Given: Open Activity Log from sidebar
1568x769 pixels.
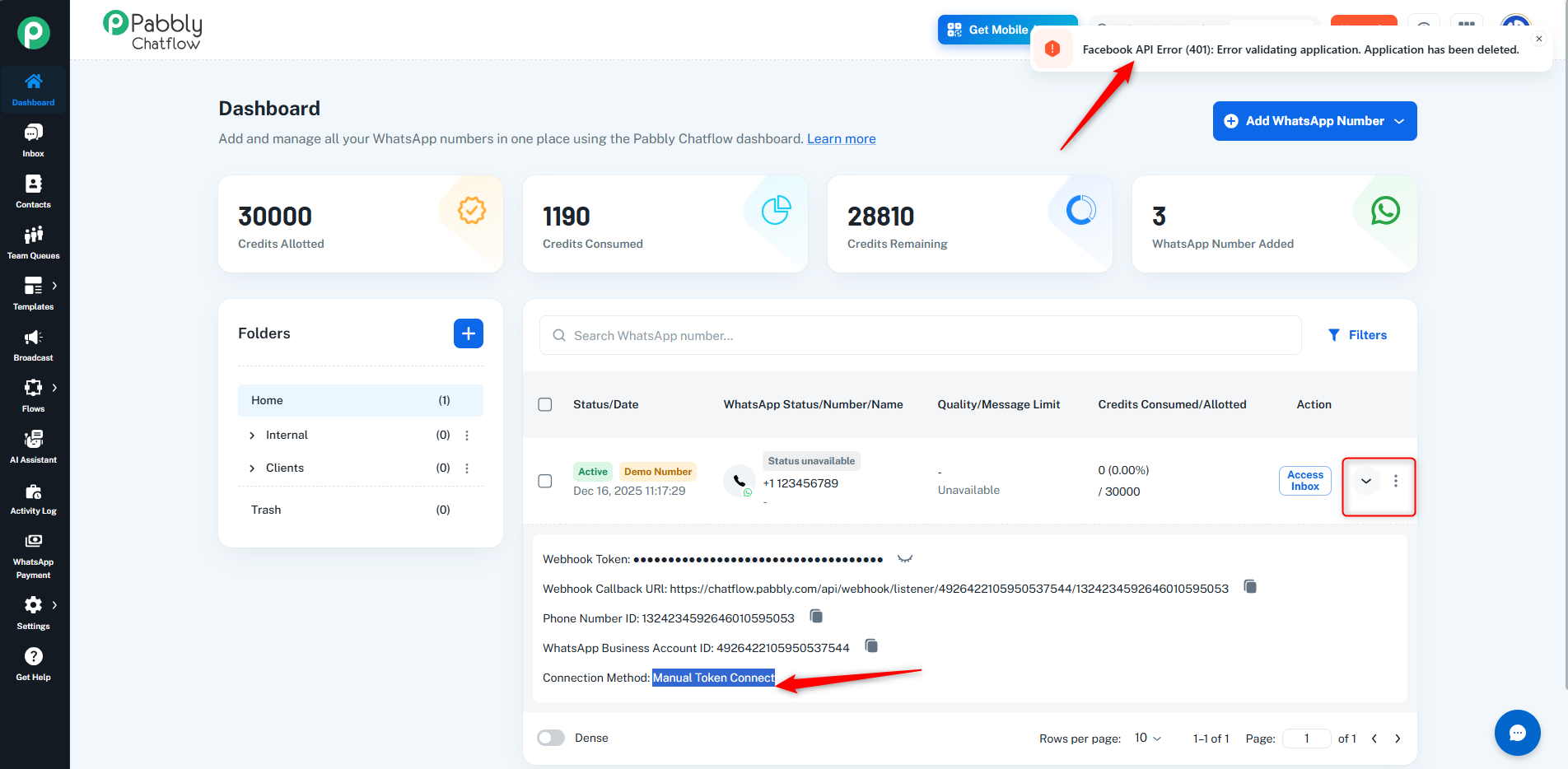Looking at the screenshot, I should 34,498.
